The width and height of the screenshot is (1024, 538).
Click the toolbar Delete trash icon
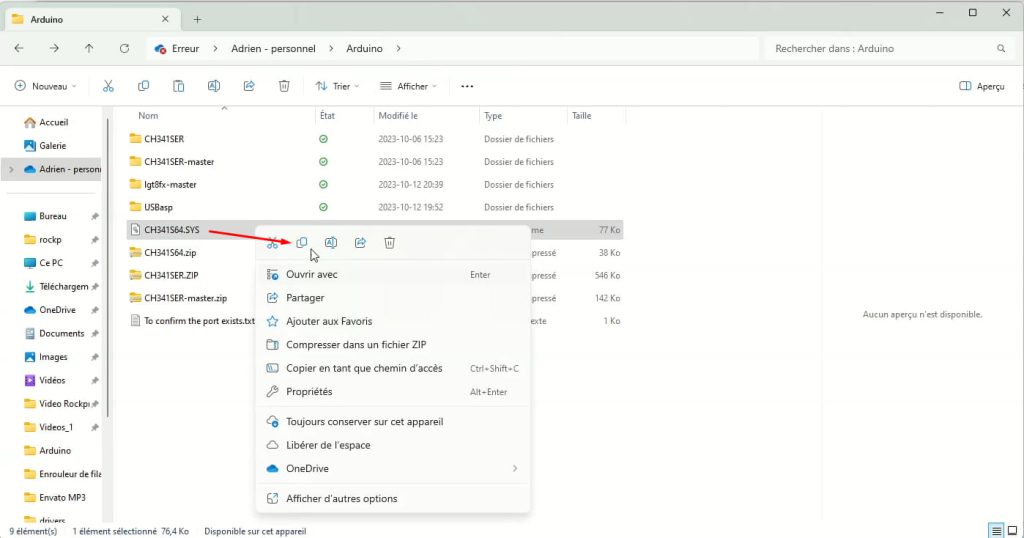tap(284, 86)
